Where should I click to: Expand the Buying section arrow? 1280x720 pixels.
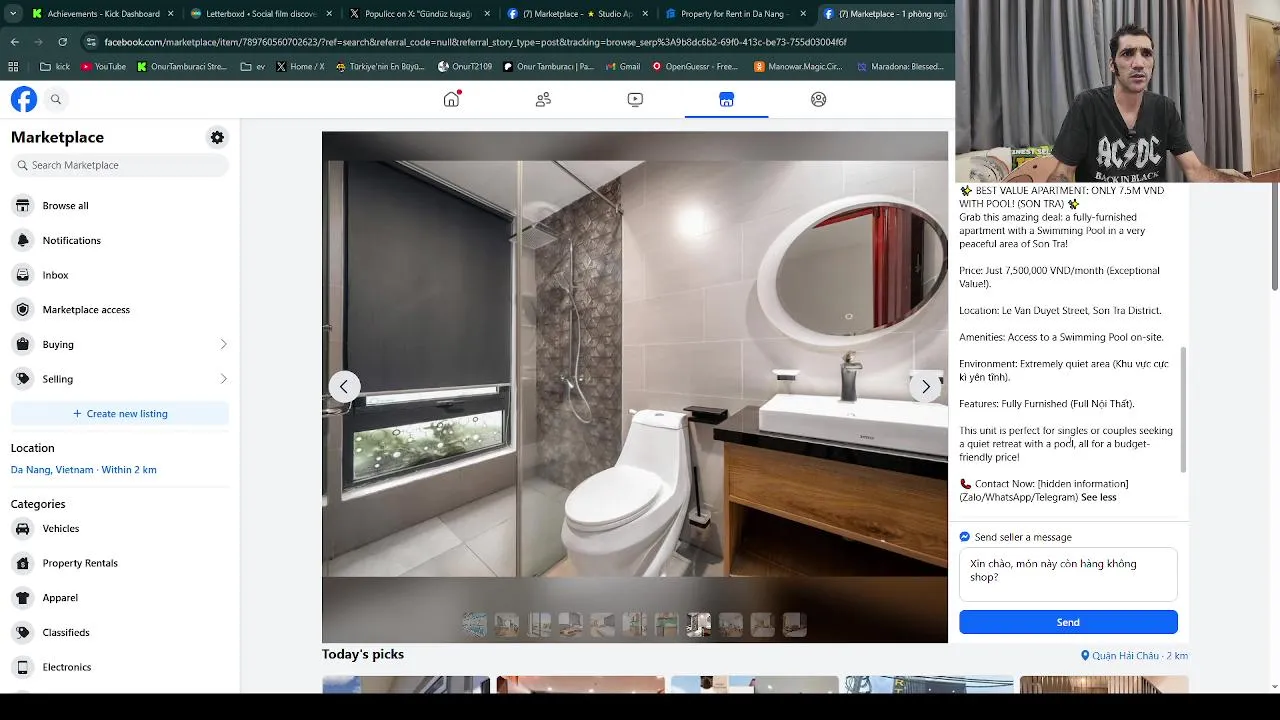[x=223, y=344]
